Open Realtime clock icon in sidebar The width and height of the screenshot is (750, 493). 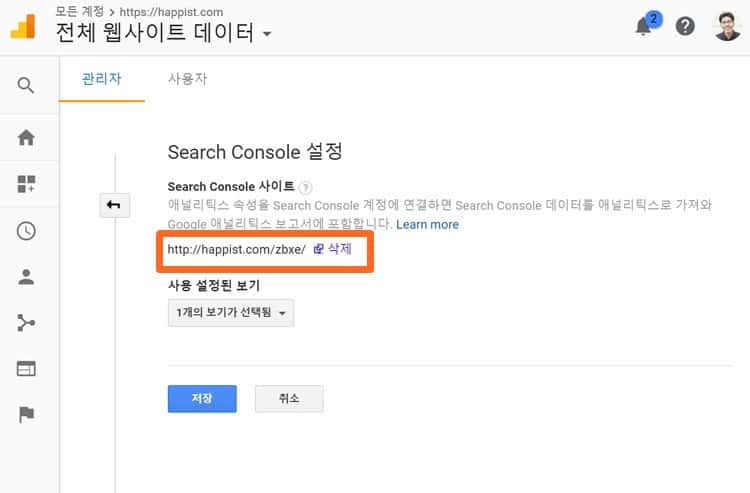click(x=27, y=231)
